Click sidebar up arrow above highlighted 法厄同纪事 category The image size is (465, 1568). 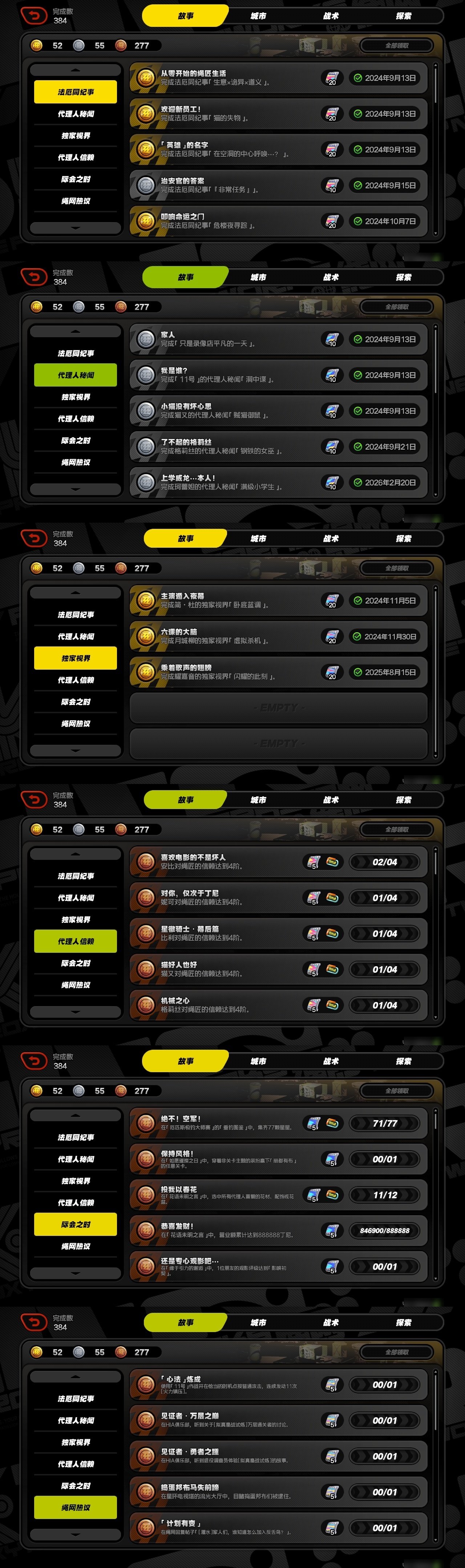[76, 70]
